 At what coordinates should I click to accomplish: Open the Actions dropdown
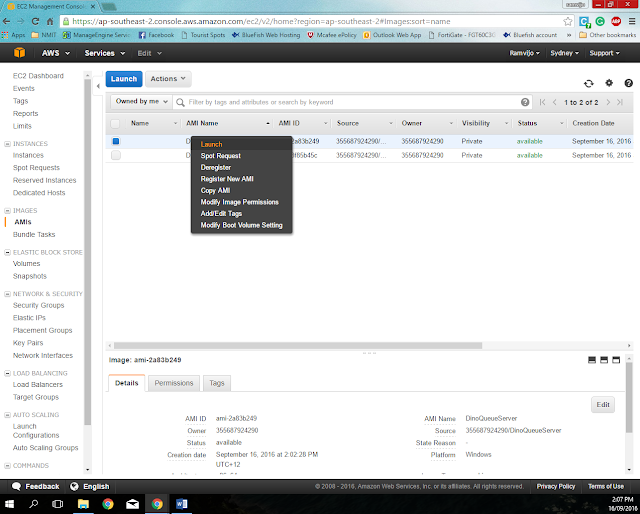pyautogui.click(x=168, y=79)
